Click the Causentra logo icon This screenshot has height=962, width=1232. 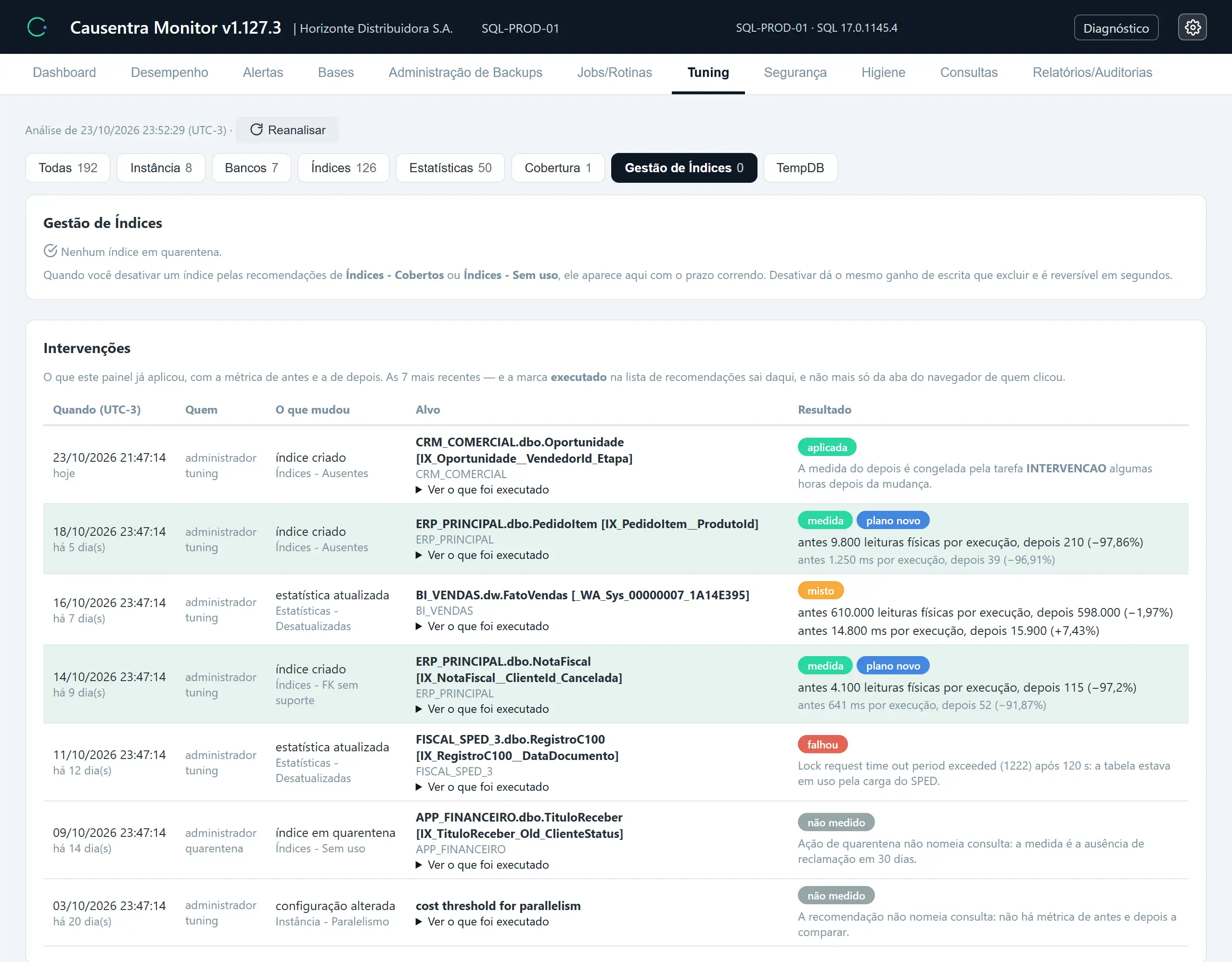click(37, 27)
